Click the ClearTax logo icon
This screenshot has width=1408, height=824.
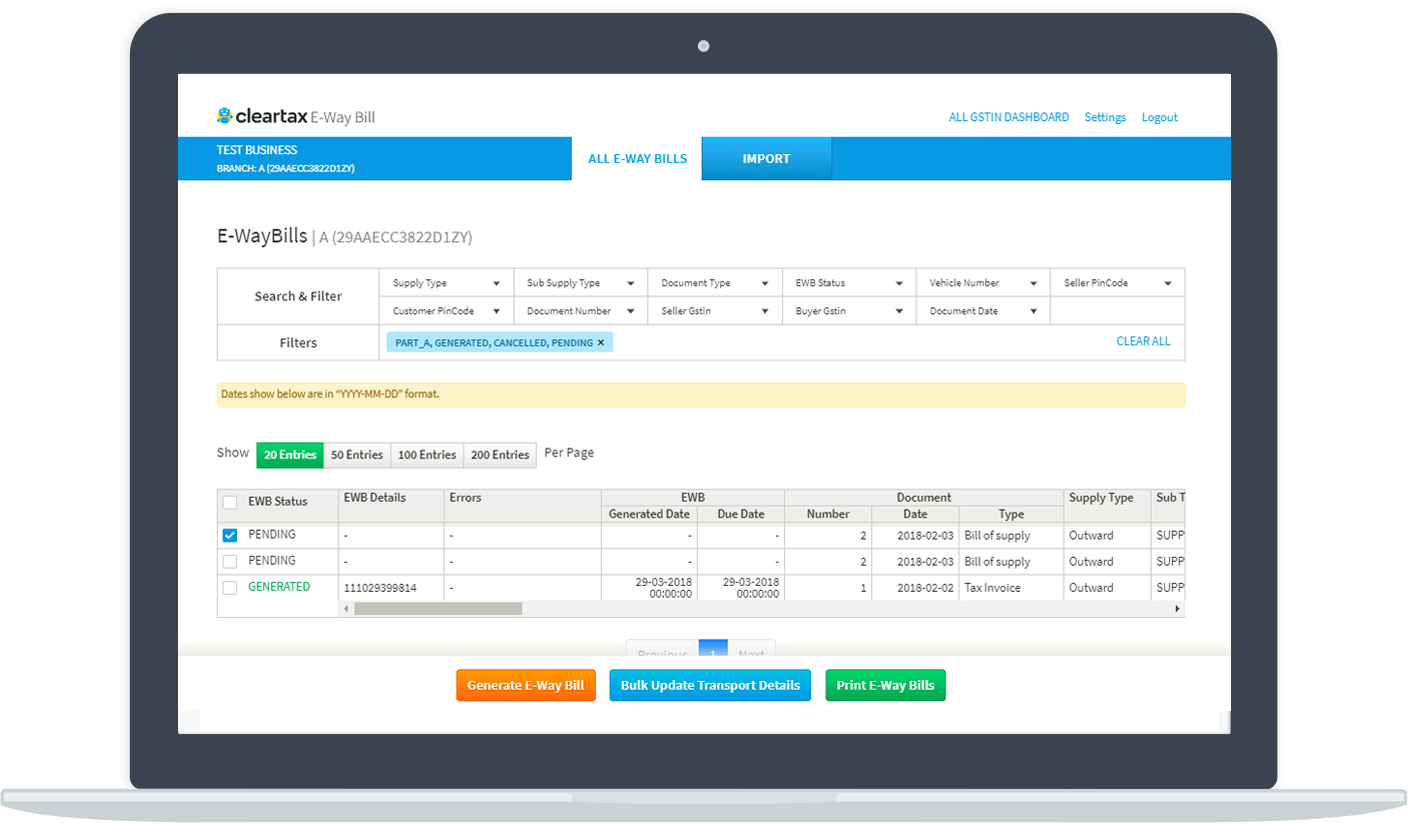(224, 115)
